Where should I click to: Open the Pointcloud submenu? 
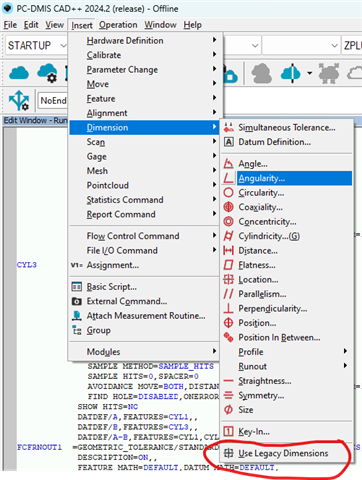pyautogui.click(x=145, y=185)
